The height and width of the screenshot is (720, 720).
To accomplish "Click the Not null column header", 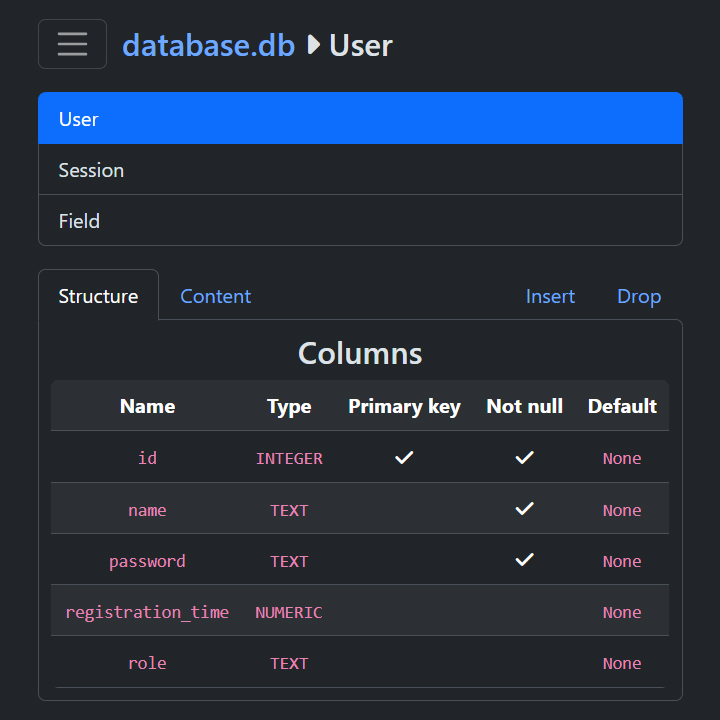I will point(524,406).
